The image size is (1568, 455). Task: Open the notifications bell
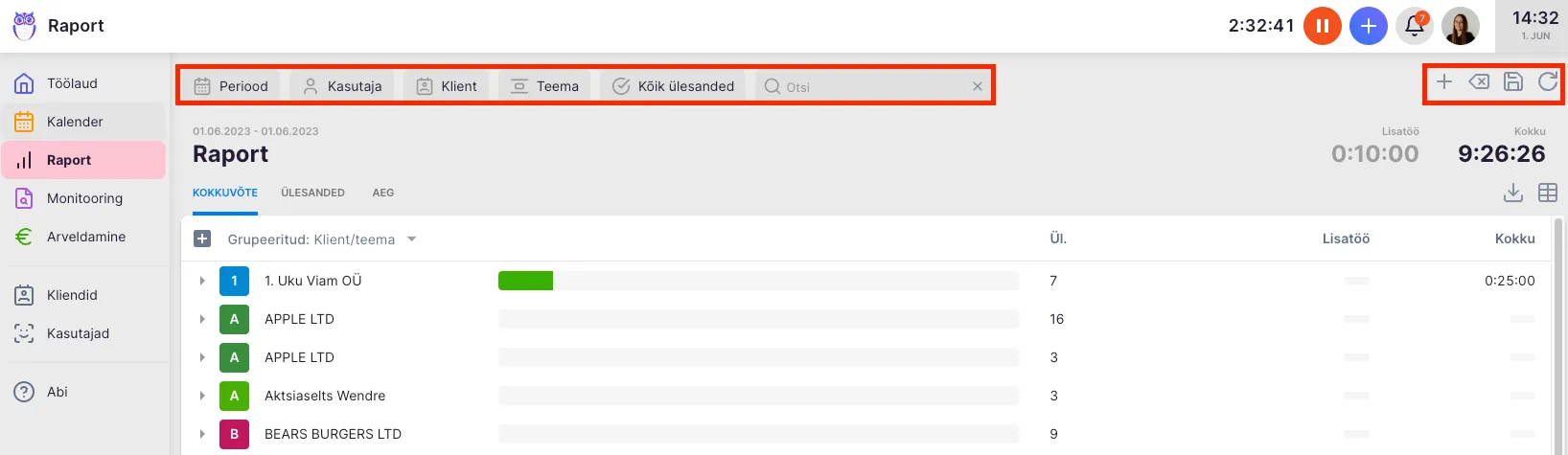coord(1415,26)
